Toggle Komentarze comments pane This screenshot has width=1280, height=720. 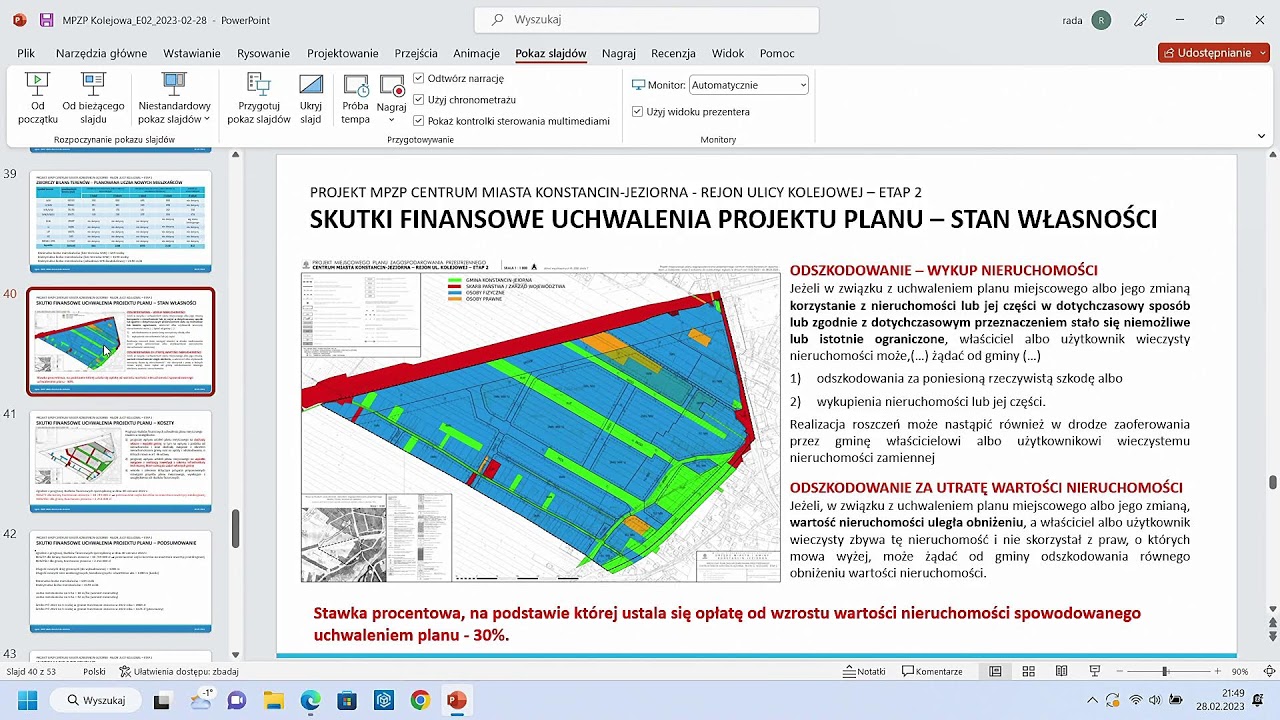click(x=932, y=672)
